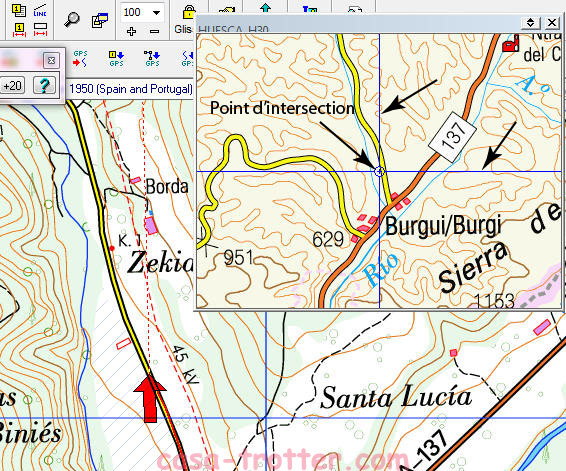The width and height of the screenshot is (566, 471).
Task: Click the Glis label under the padlock
Action: [183, 29]
